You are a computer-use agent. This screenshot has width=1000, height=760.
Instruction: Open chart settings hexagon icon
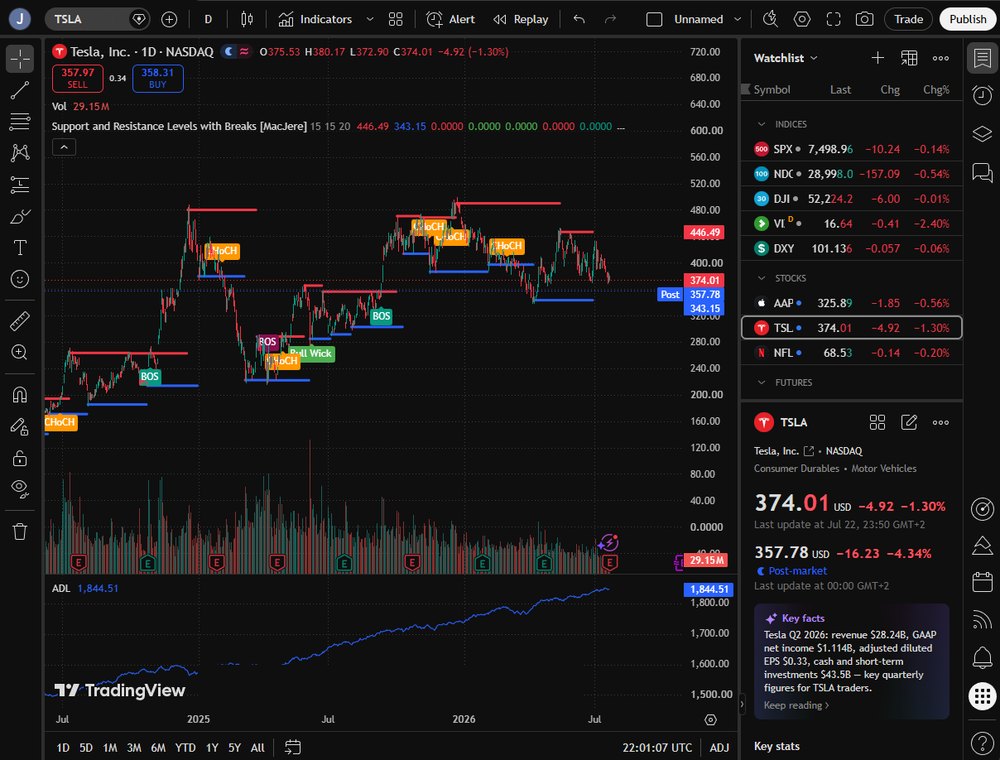802,19
